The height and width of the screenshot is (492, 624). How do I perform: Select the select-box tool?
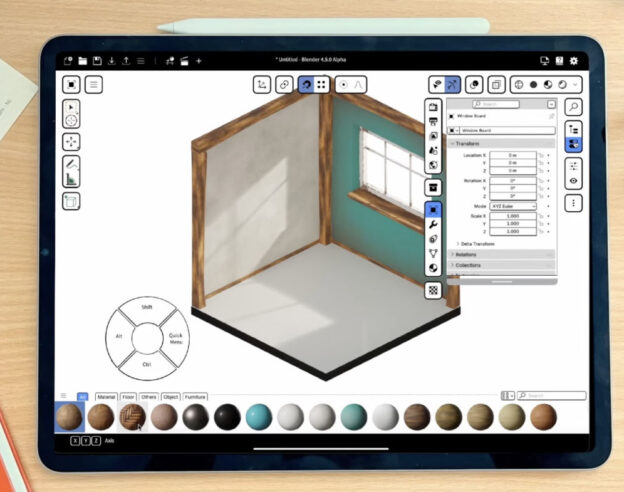[x=71, y=107]
